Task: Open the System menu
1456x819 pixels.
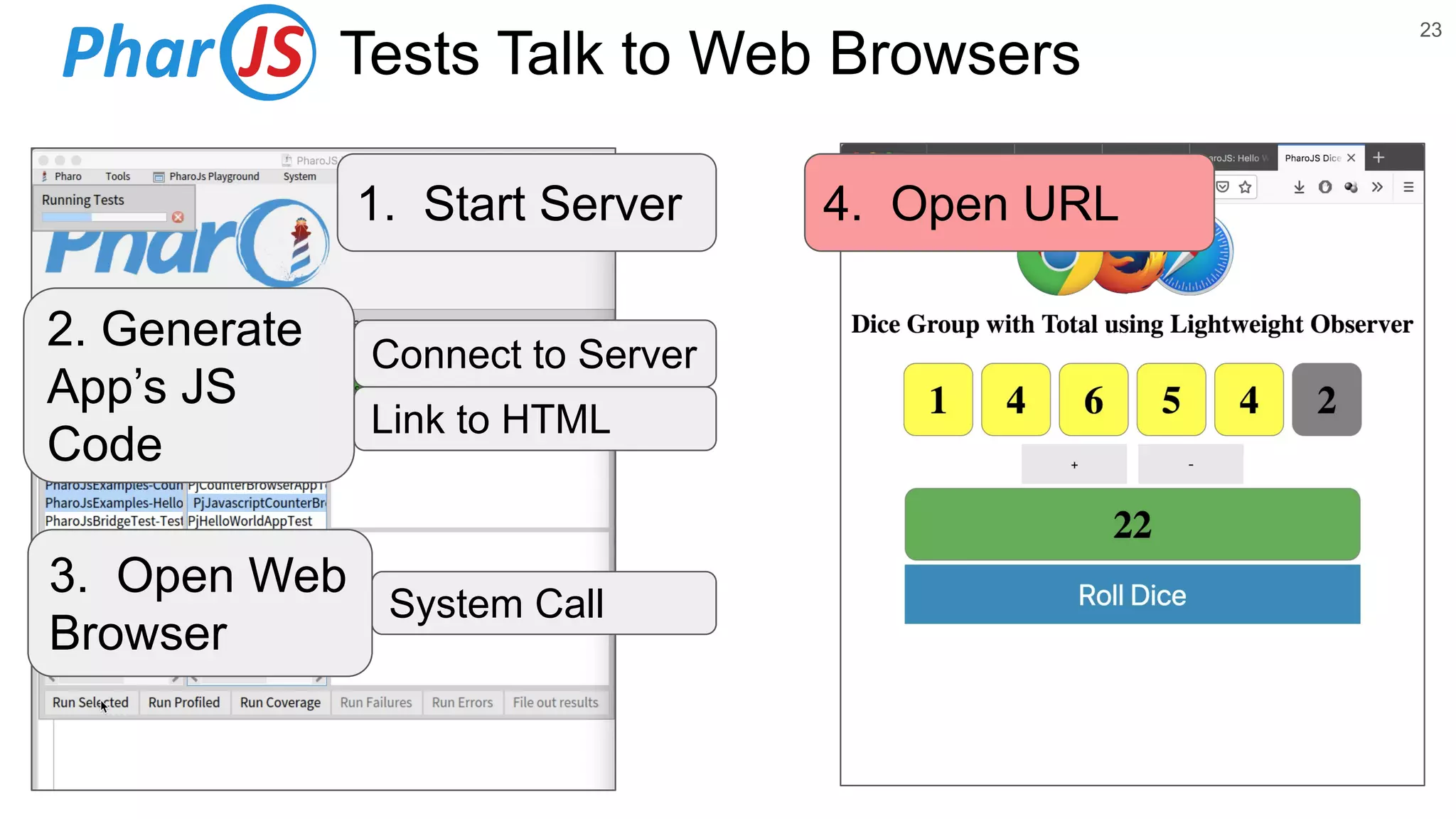Action: [x=299, y=176]
